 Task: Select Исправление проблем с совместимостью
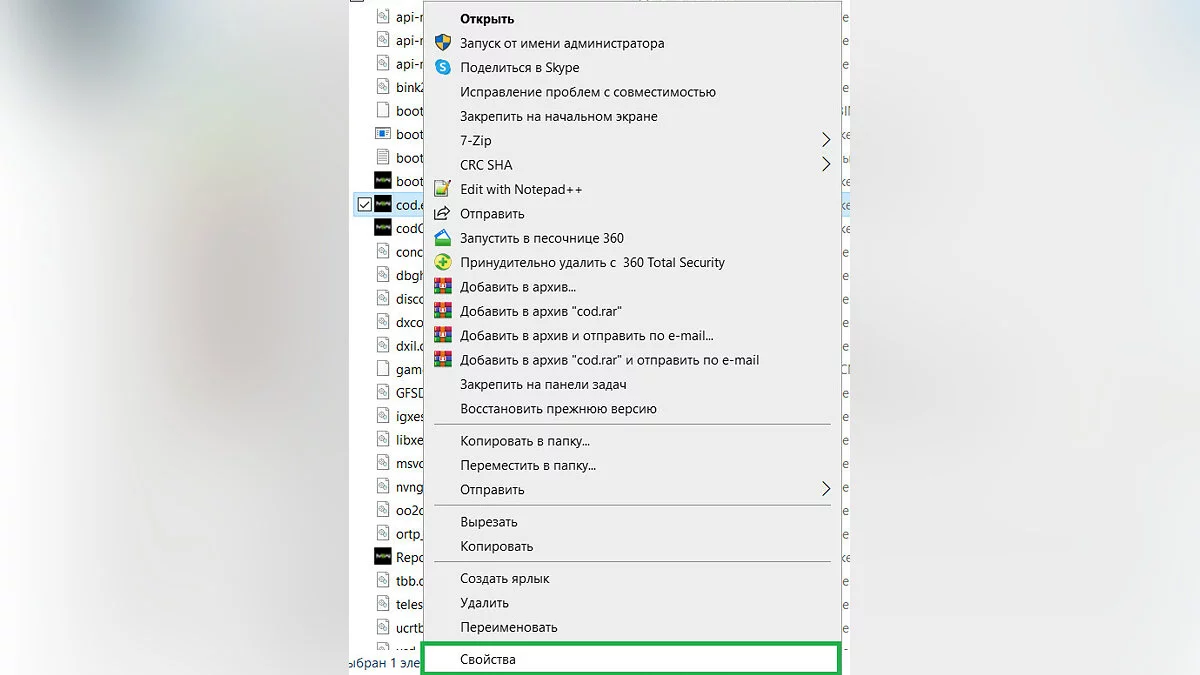588,92
